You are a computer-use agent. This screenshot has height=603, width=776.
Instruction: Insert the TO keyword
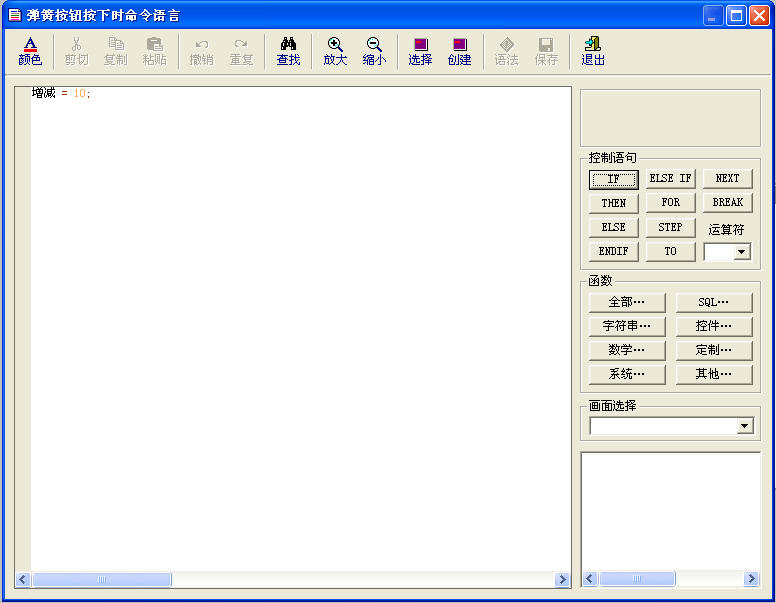(x=671, y=251)
